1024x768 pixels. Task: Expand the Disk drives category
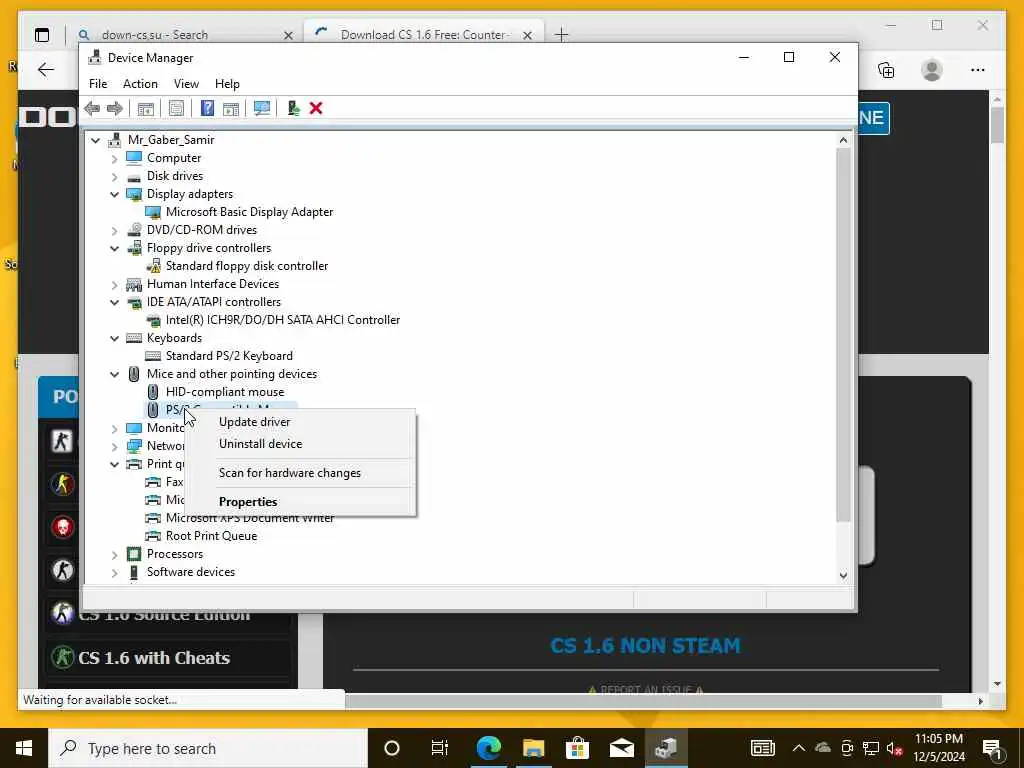114,176
